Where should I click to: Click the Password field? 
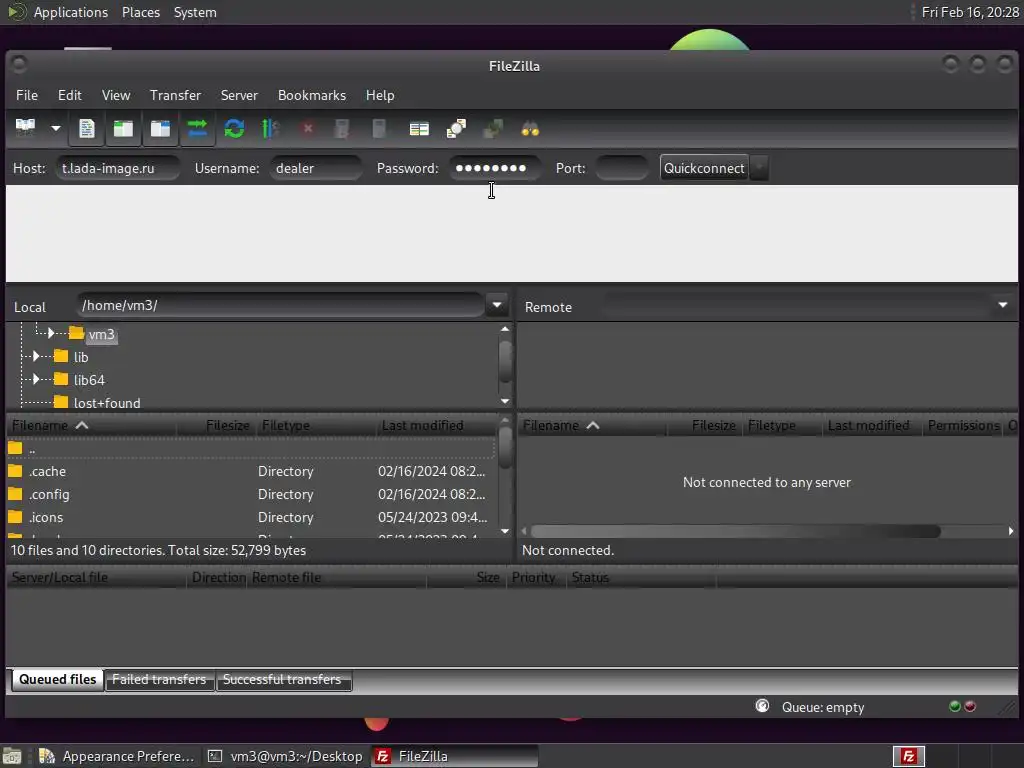(494, 168)
